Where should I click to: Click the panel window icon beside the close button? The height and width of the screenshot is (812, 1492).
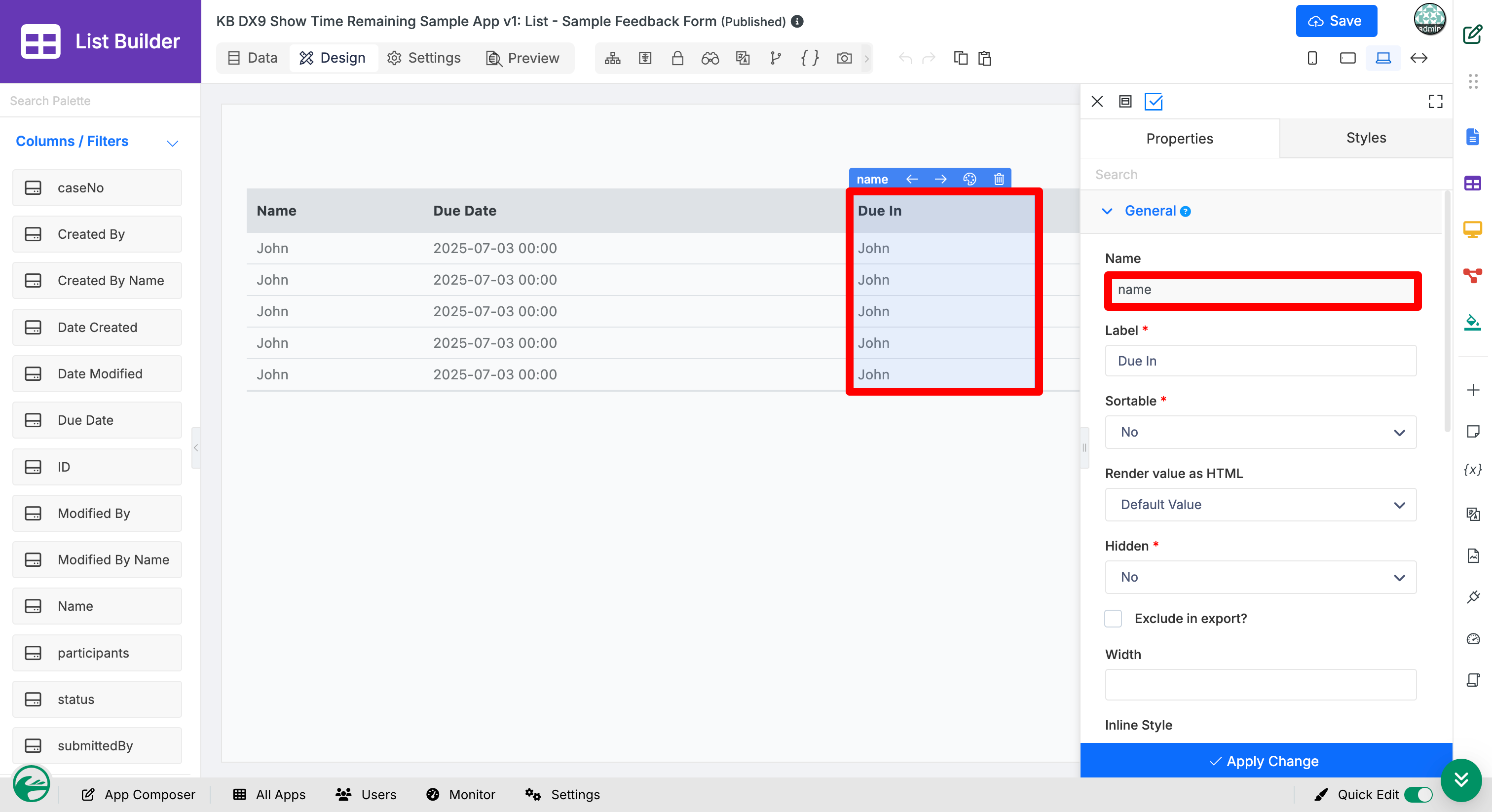(x=1125, y=101)
